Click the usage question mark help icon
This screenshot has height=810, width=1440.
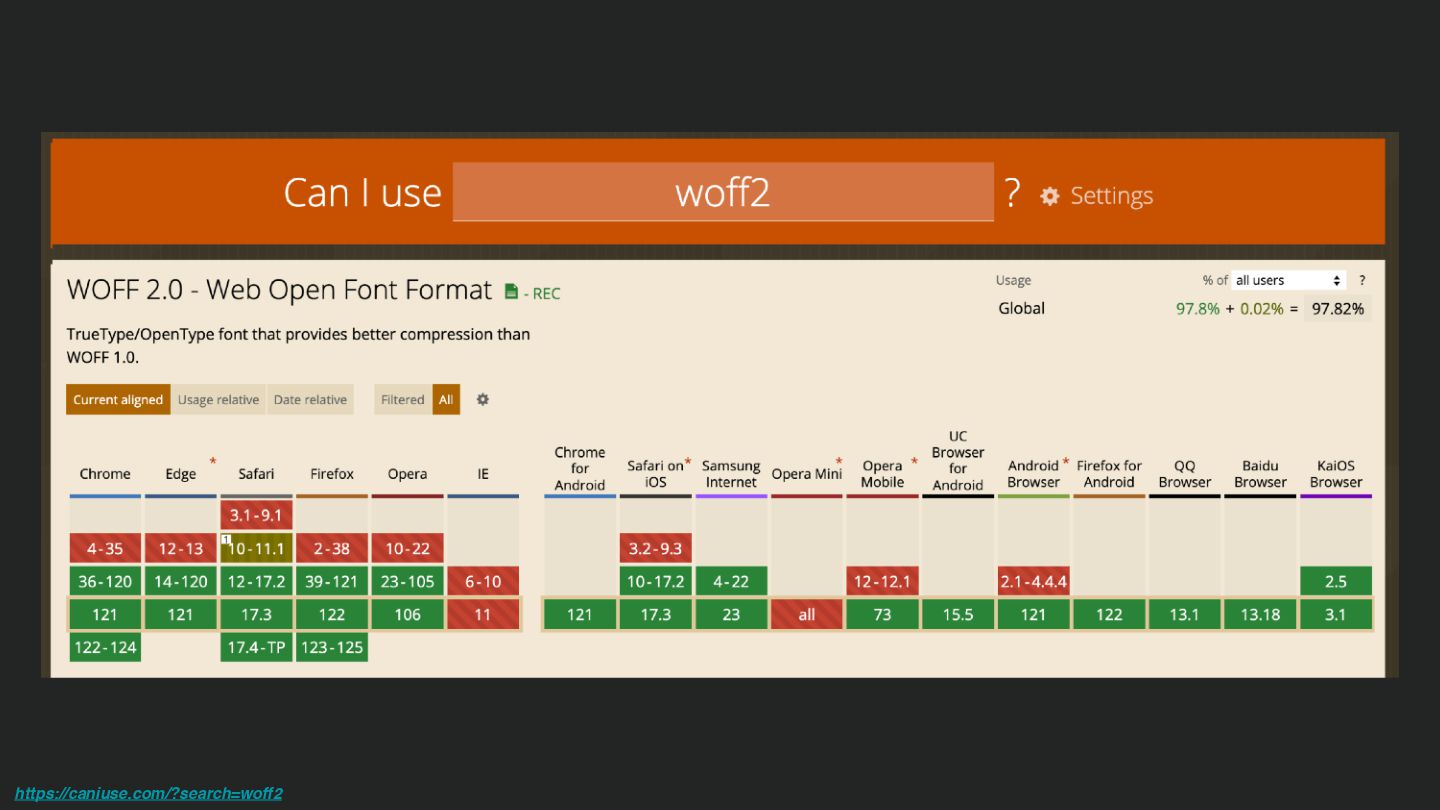[1362, 280]
